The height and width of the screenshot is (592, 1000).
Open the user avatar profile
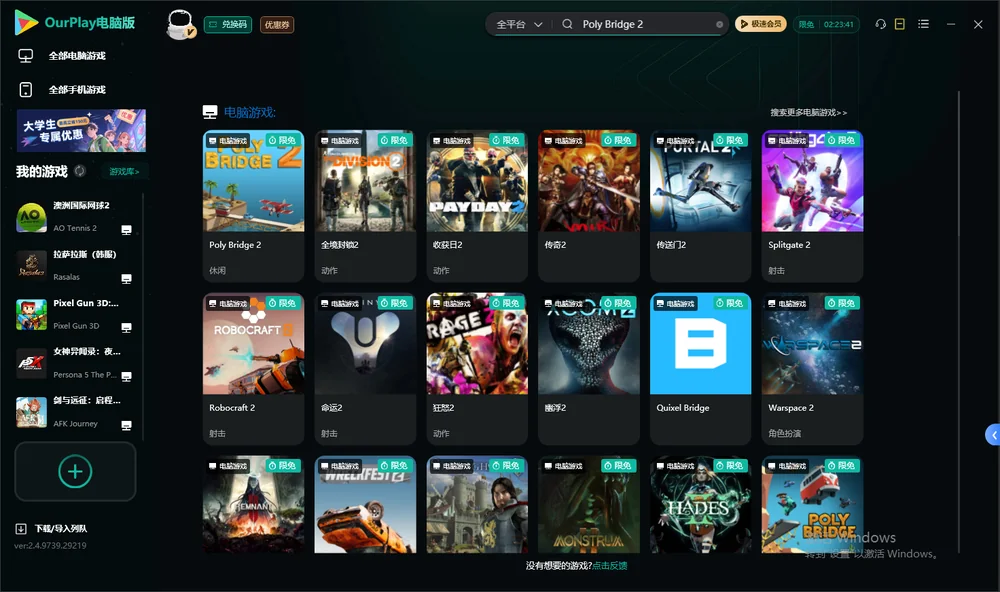180,24
